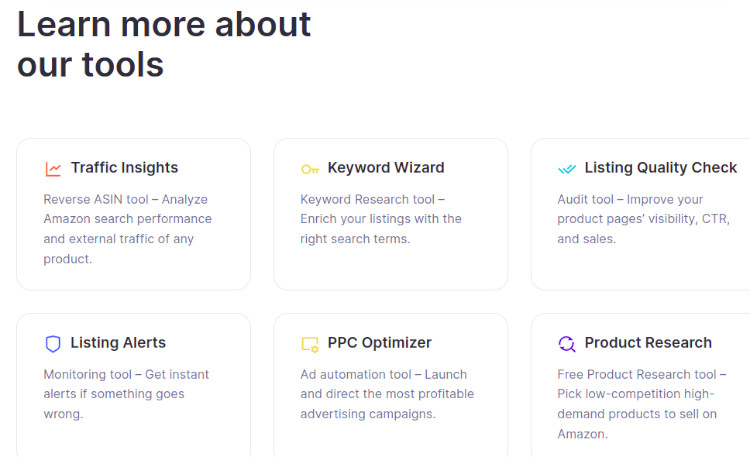Click the Ad automation tool description
This screenshot has width=750, height=457.
387,394
